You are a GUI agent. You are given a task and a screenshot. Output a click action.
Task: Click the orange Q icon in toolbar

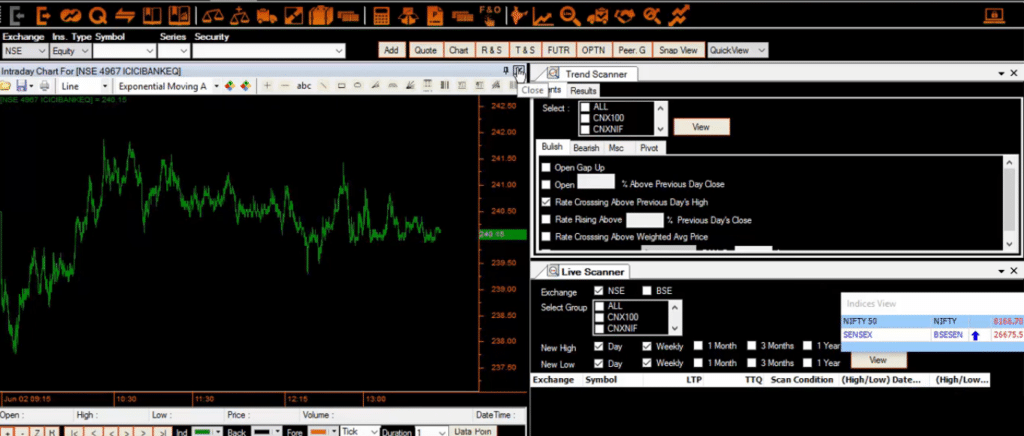coord(98,15)
